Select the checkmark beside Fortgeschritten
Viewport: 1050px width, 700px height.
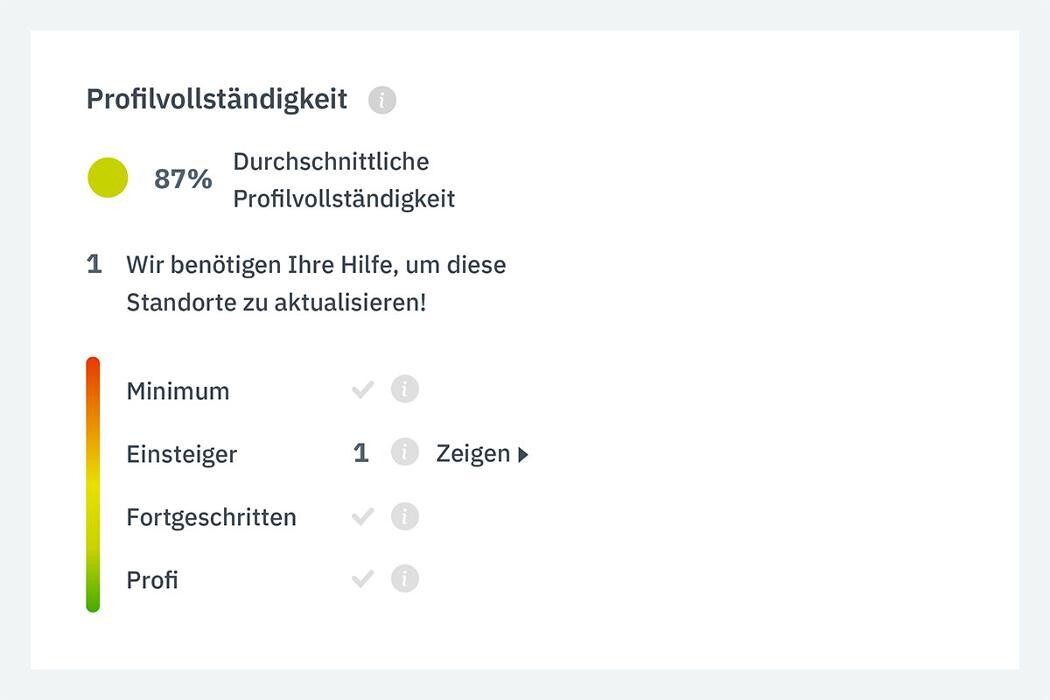(x=363, y=516)
